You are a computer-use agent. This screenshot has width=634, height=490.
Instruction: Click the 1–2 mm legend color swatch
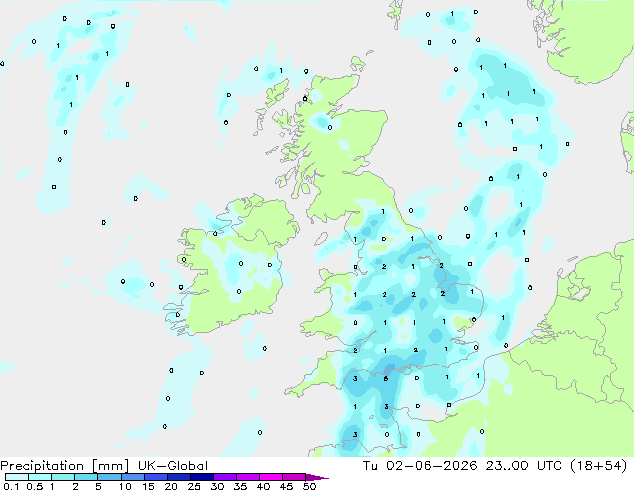[x=63, y=477]
